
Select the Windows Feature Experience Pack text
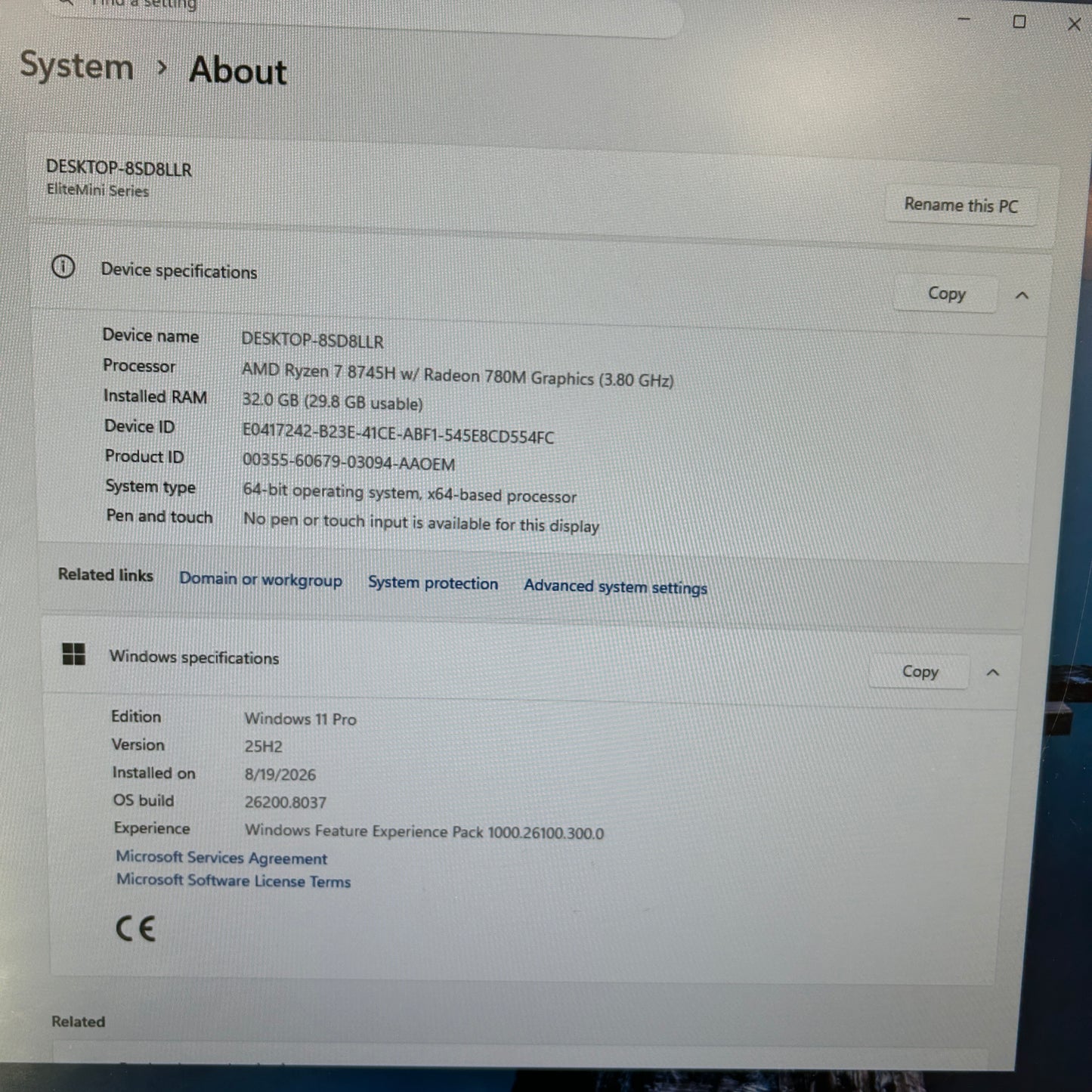pos(424,831)
